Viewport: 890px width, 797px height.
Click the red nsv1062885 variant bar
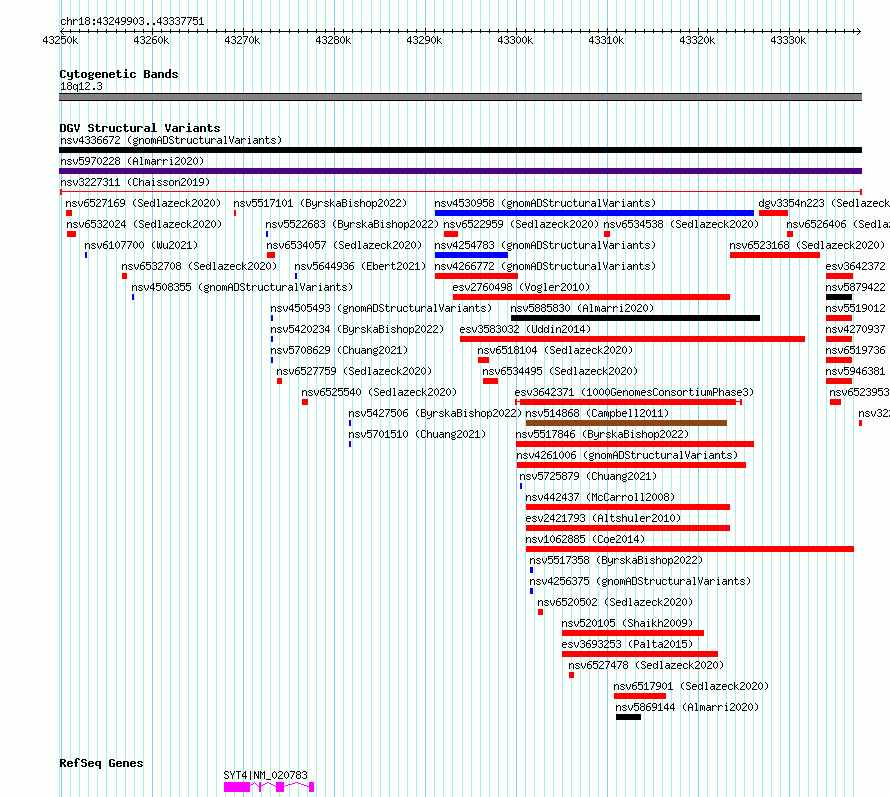click(x=690, y=549)
